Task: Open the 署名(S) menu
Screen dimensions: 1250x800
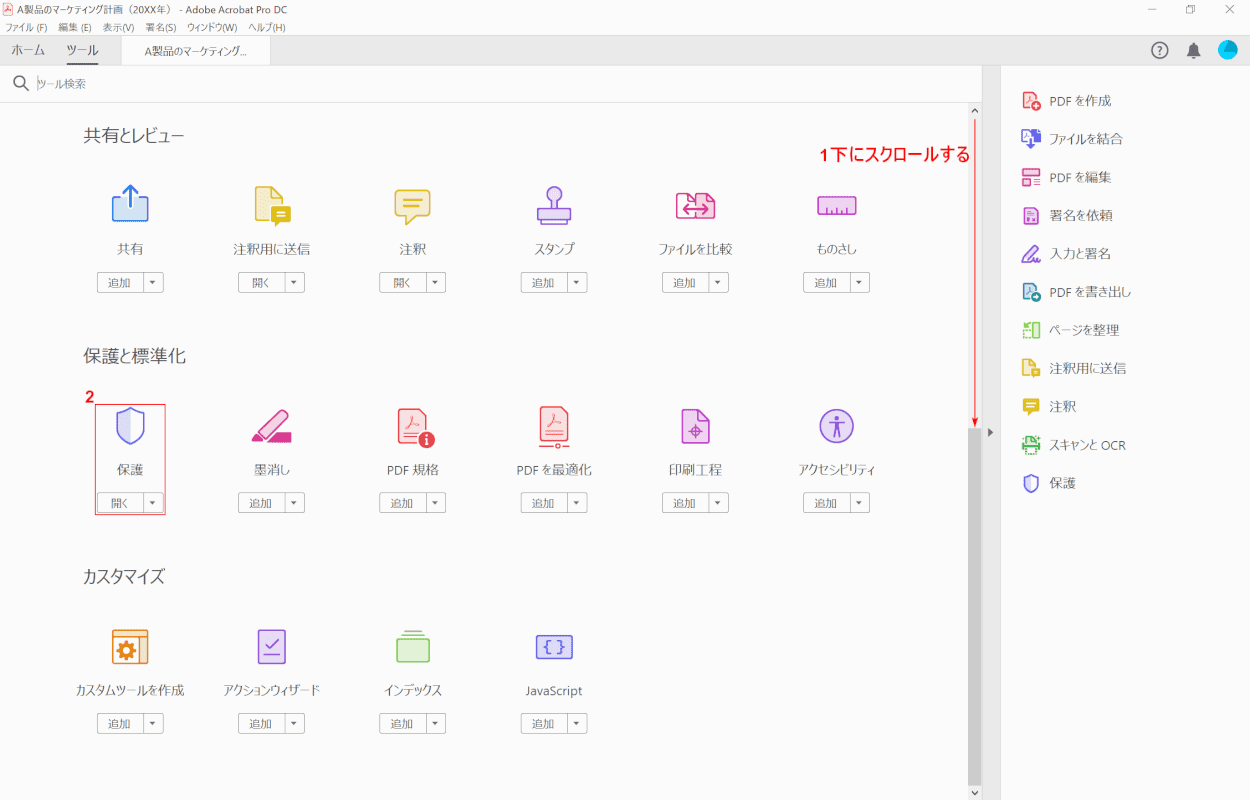Action: [x=161, y=27]
